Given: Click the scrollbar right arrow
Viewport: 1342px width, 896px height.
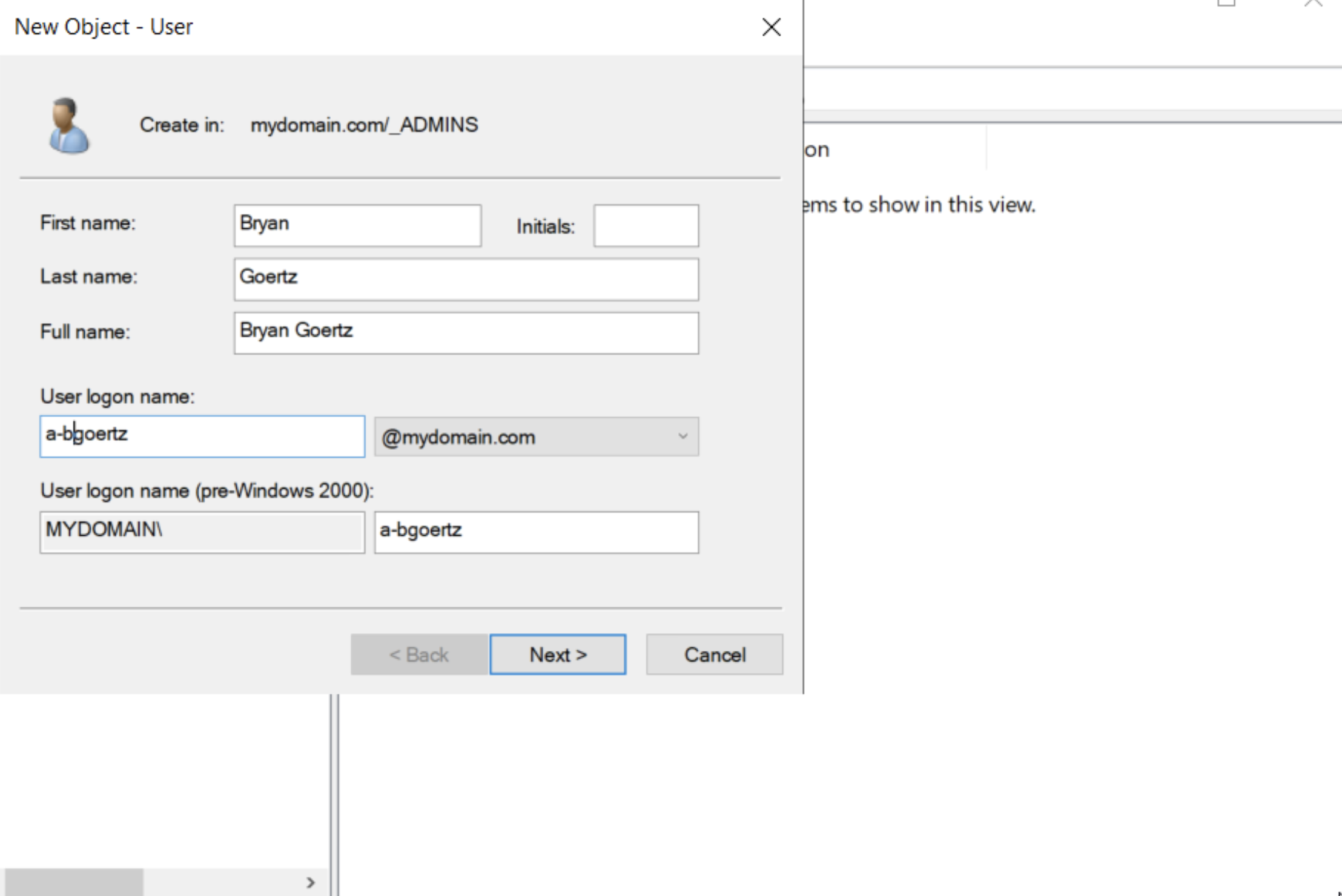Looking at the screenshot, I should [x=310, y=883].
